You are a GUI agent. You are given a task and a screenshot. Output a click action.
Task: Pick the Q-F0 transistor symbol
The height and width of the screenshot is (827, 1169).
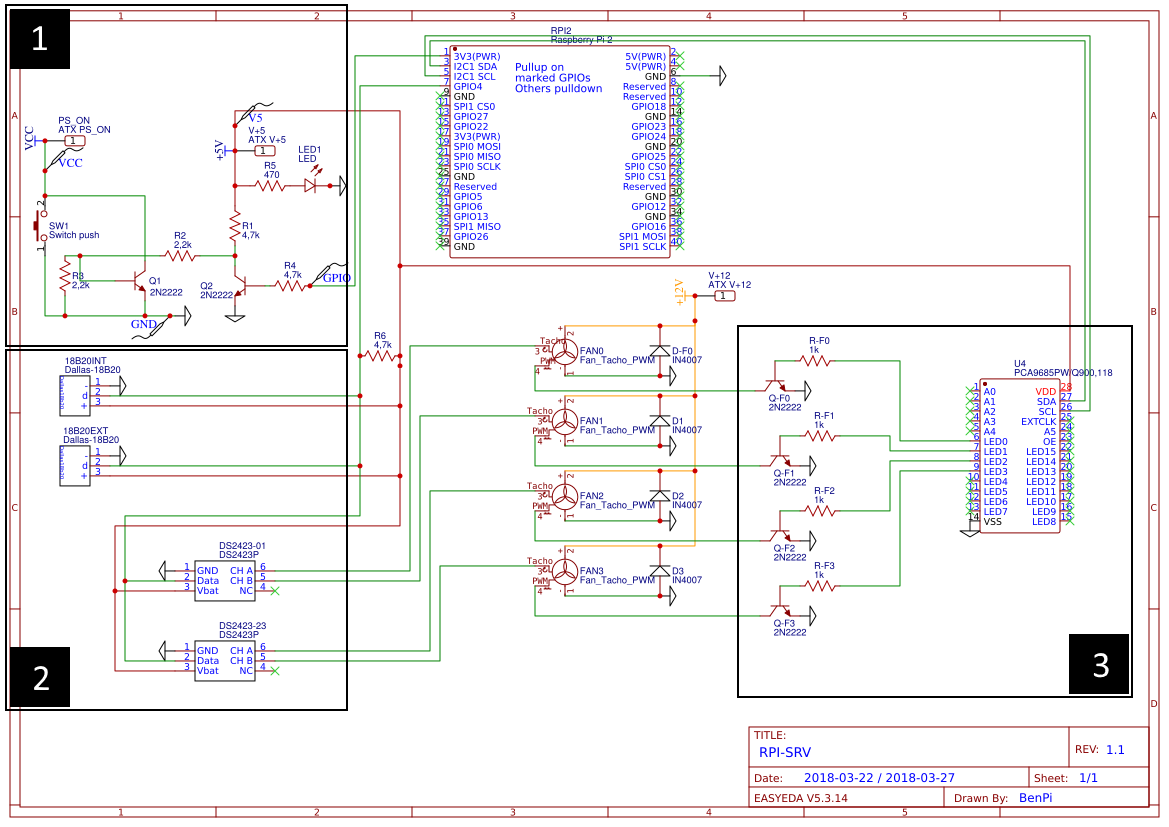(x=776, y=385)
